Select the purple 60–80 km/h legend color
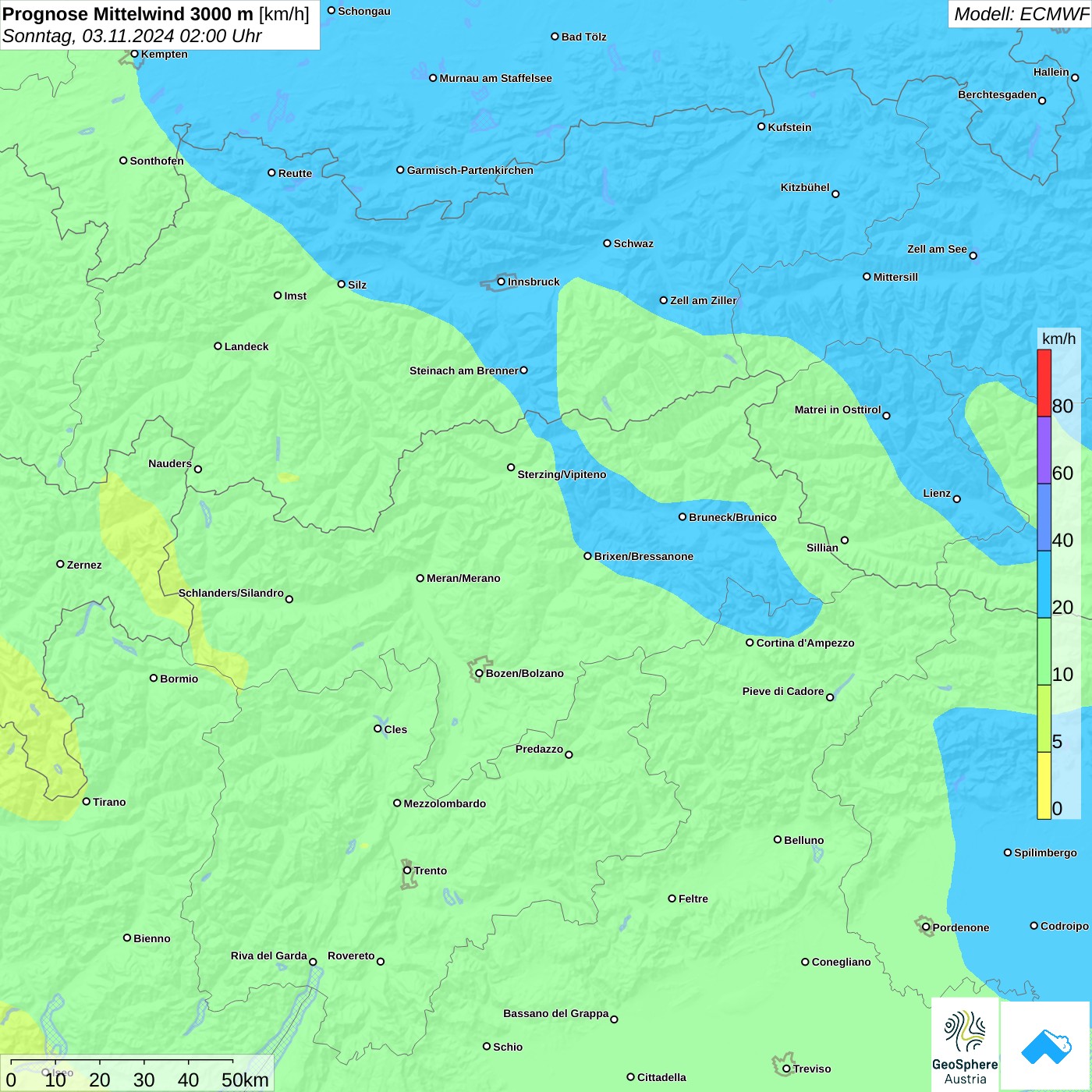 pyautogui.click(x=1044, y=451)
